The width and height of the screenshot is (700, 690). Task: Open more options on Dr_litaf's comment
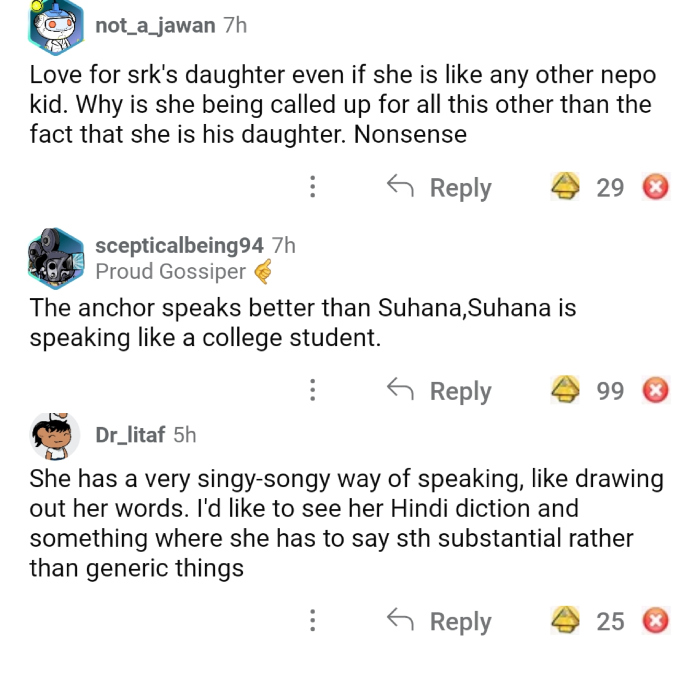pos(313,621)
